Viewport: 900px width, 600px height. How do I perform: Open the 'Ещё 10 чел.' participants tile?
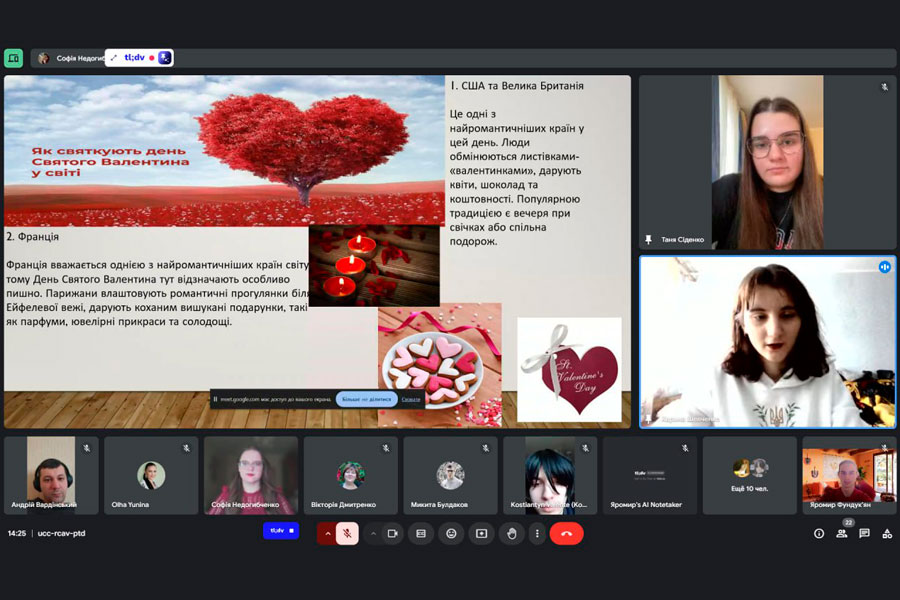749,475
